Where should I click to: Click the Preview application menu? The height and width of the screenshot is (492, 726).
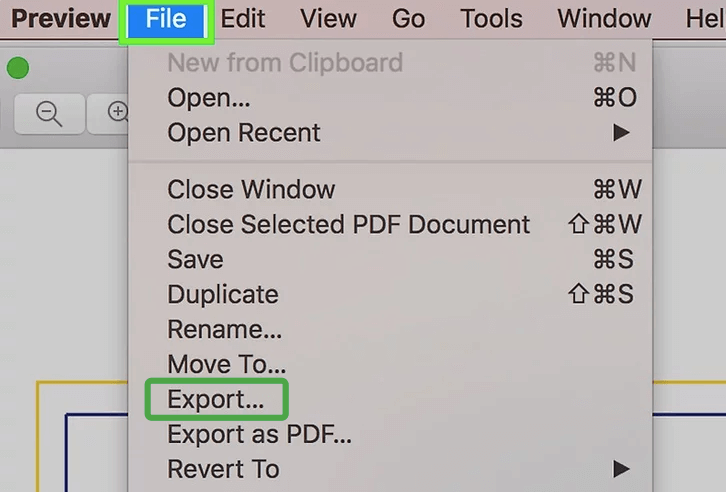point(61,19)
